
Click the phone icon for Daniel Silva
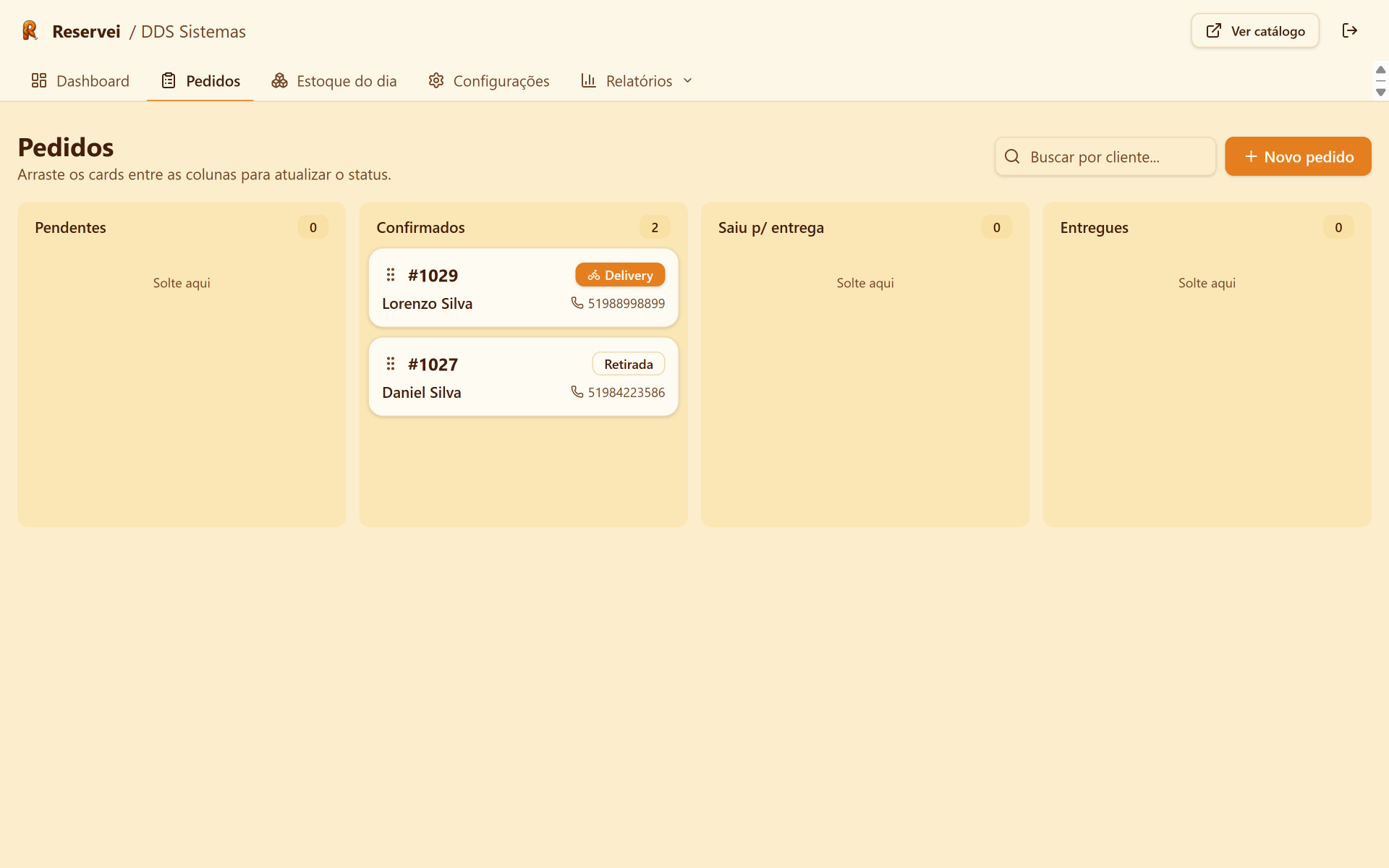(577, 392)
